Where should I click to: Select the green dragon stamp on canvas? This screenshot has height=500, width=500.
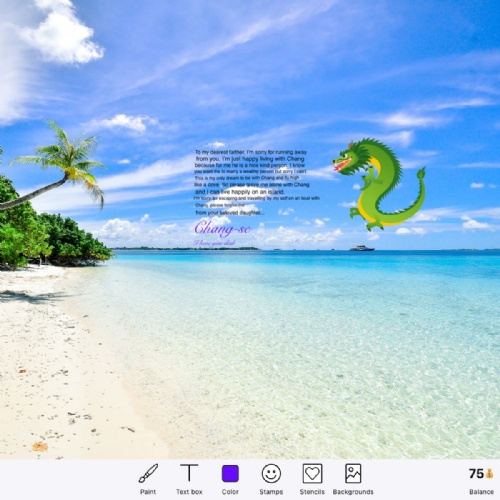379,184
